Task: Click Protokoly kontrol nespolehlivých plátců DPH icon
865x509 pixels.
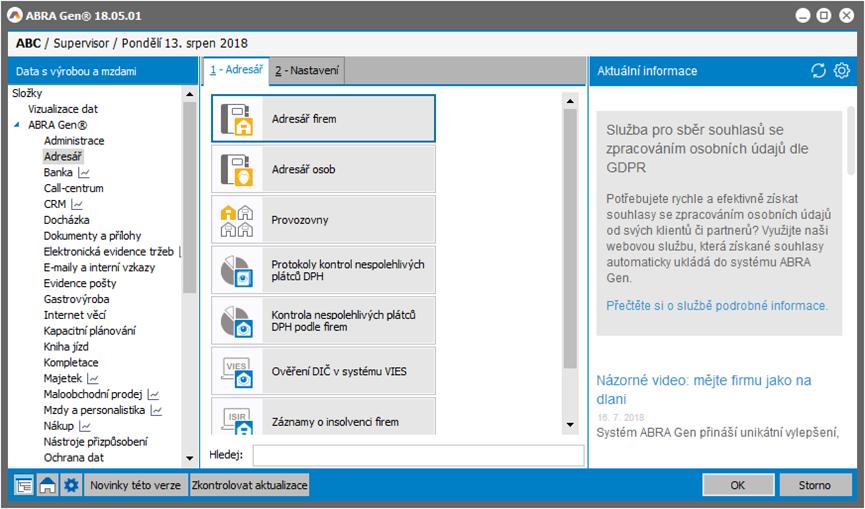Action: click(x=237, y=270)
